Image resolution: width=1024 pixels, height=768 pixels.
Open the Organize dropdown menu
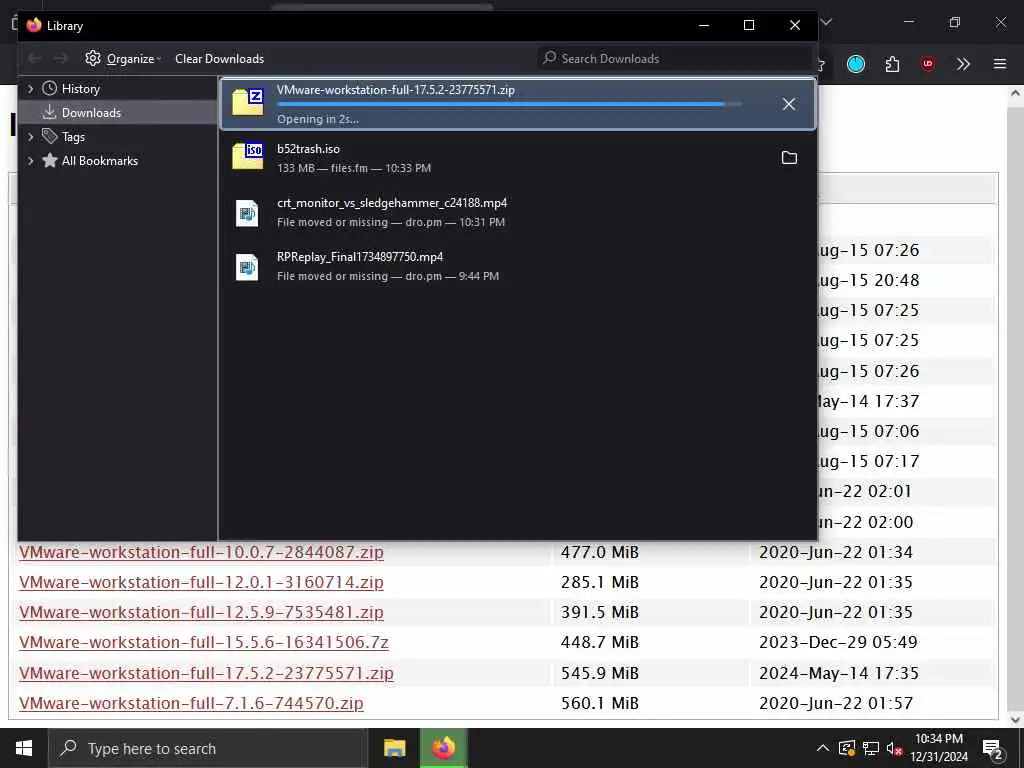click(123, 59)
